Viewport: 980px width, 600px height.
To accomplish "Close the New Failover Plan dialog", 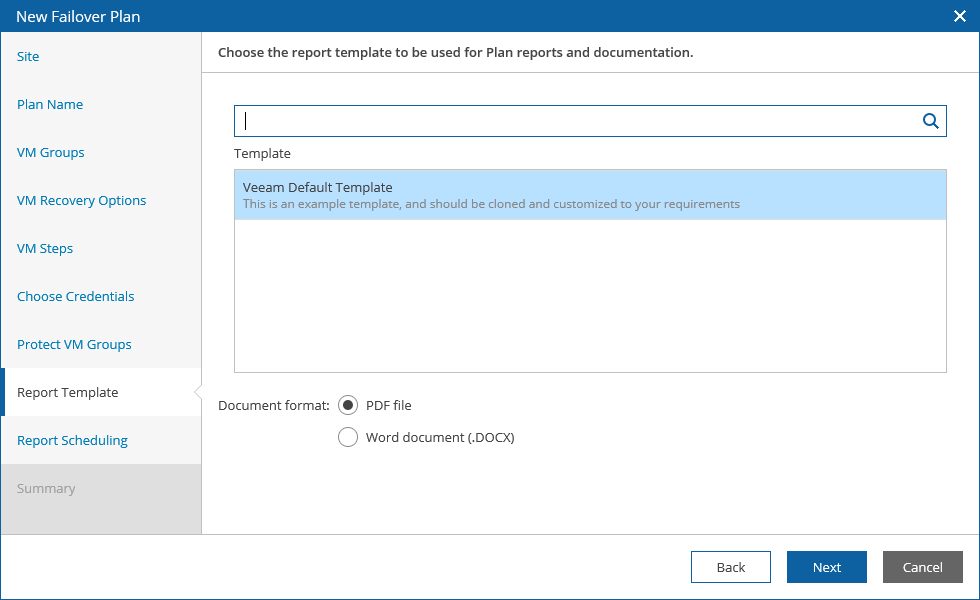I will 960,16.
